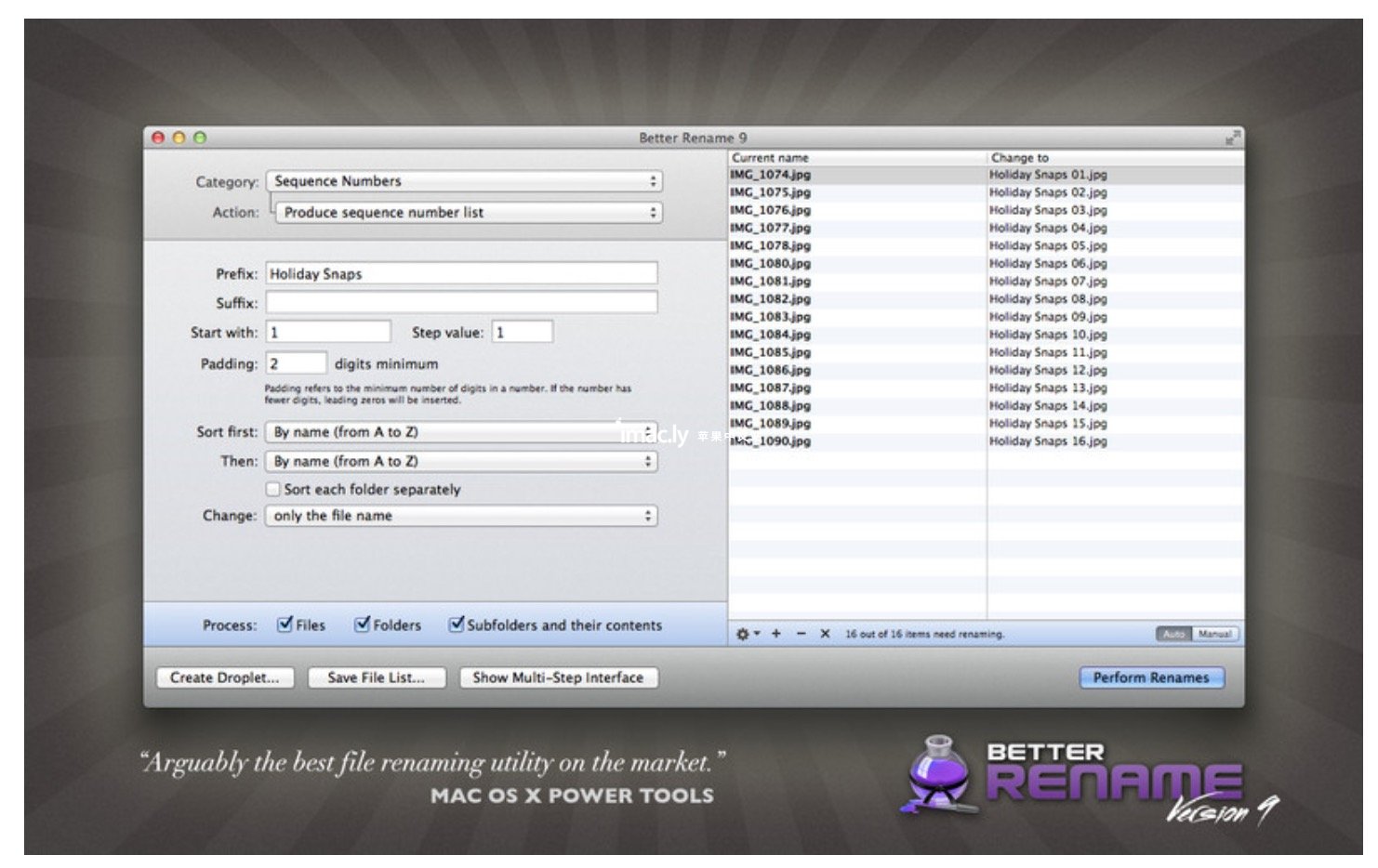
Task: Select file IMG_1078.jpg
Action: 770,245
